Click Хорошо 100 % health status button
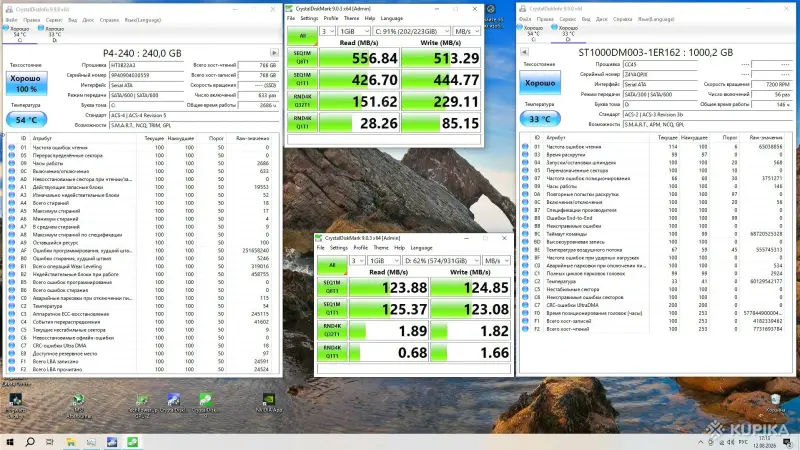The image size is (800, 450). tap(27, 83)
